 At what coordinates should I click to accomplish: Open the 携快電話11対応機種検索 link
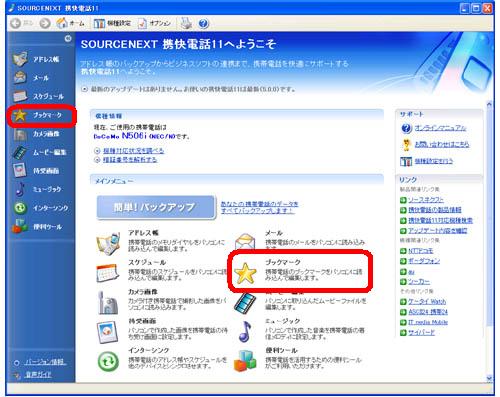441,220
